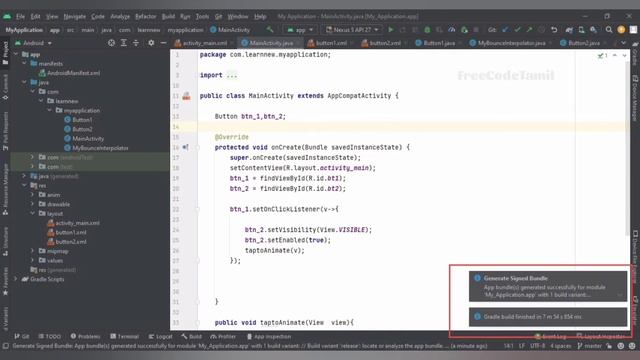Click gutter icon beside class MainActivity line
640x360 pixels.
click(x=186, y=96)
